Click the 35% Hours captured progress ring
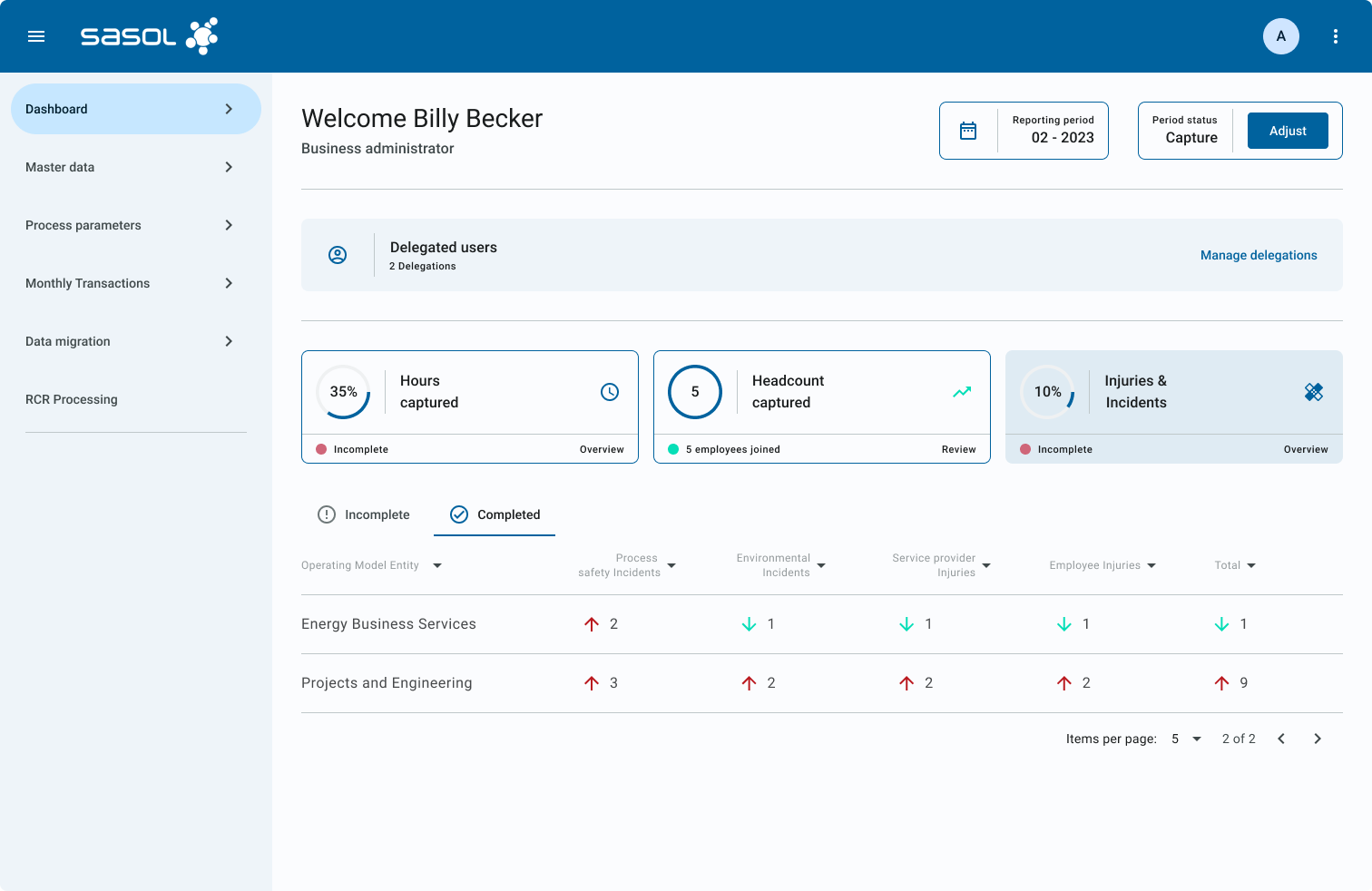The width and height of the screenshot is (1372, 891). [343, 392]
